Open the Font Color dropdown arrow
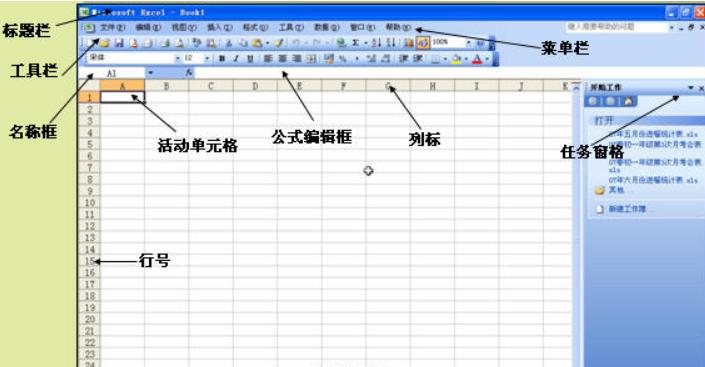The height and width of the screenshot is (367, 705). tap(487, 59)
